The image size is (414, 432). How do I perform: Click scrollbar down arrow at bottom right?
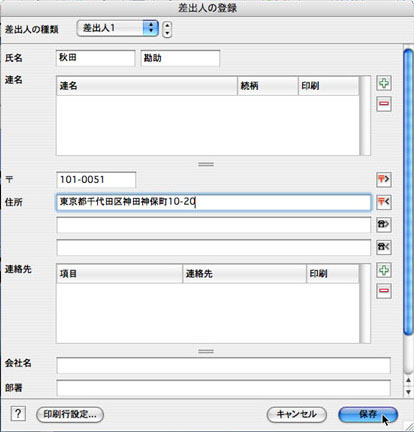(408, 392)
